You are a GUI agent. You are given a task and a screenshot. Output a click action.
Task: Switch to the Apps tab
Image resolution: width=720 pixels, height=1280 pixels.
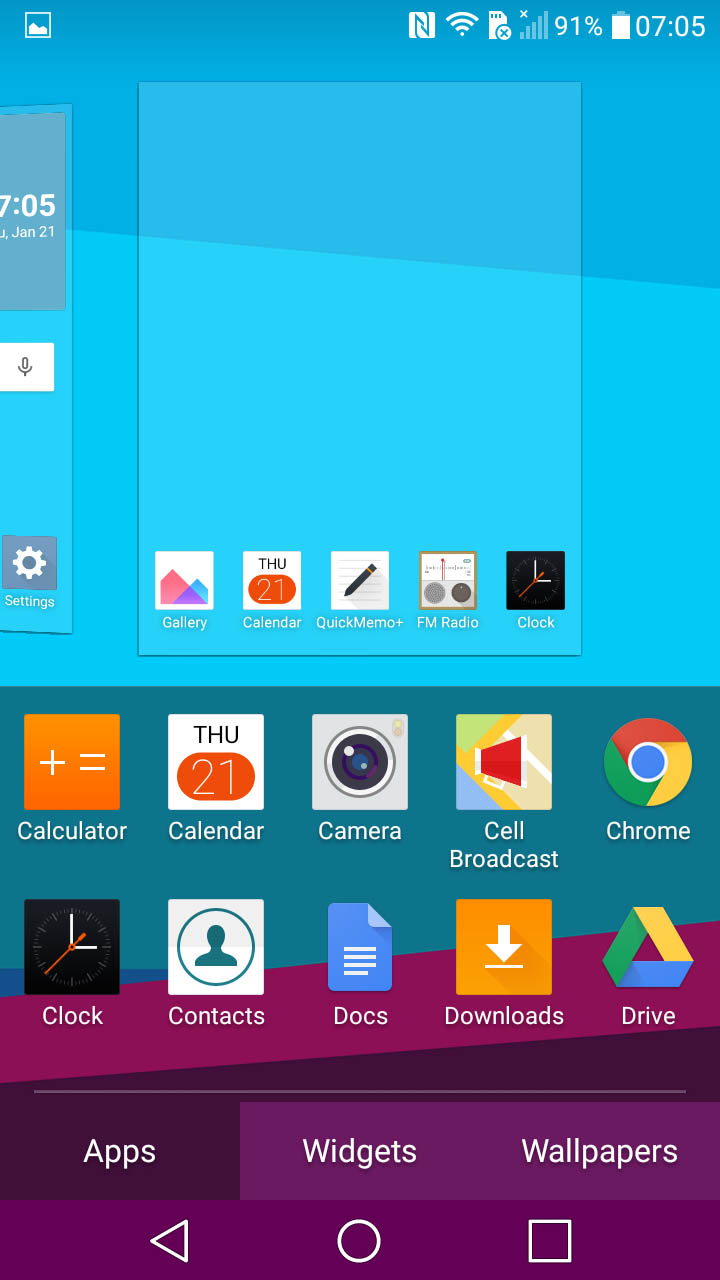120,1151
